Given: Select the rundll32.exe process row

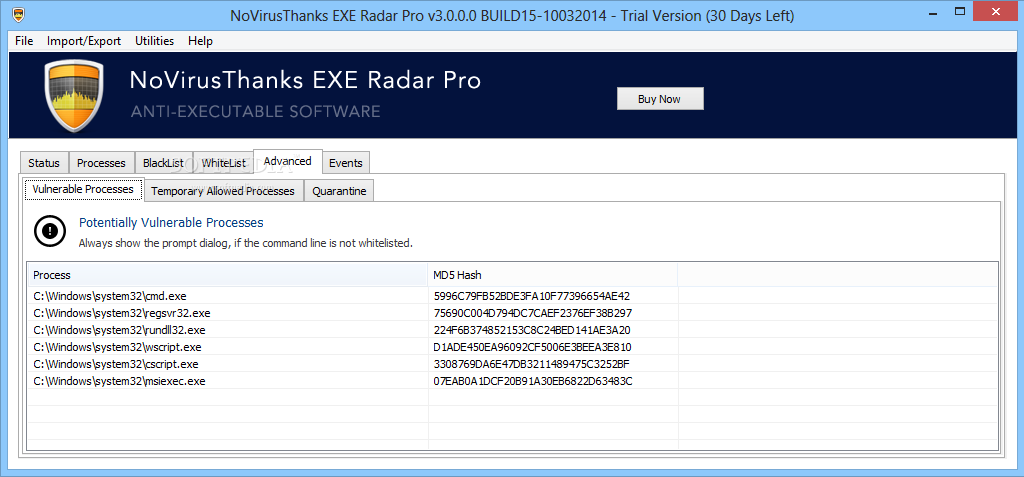Looking at the screenshot, I should coord(512,330).
